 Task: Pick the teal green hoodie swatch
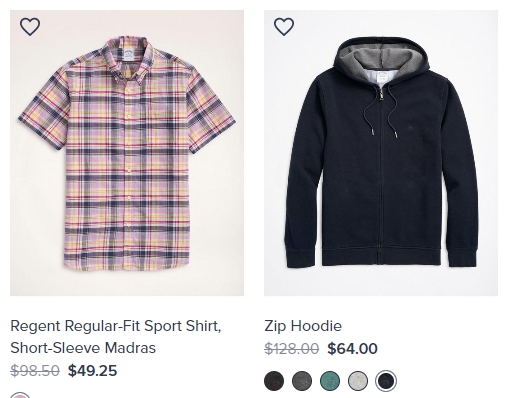[330, 381]
